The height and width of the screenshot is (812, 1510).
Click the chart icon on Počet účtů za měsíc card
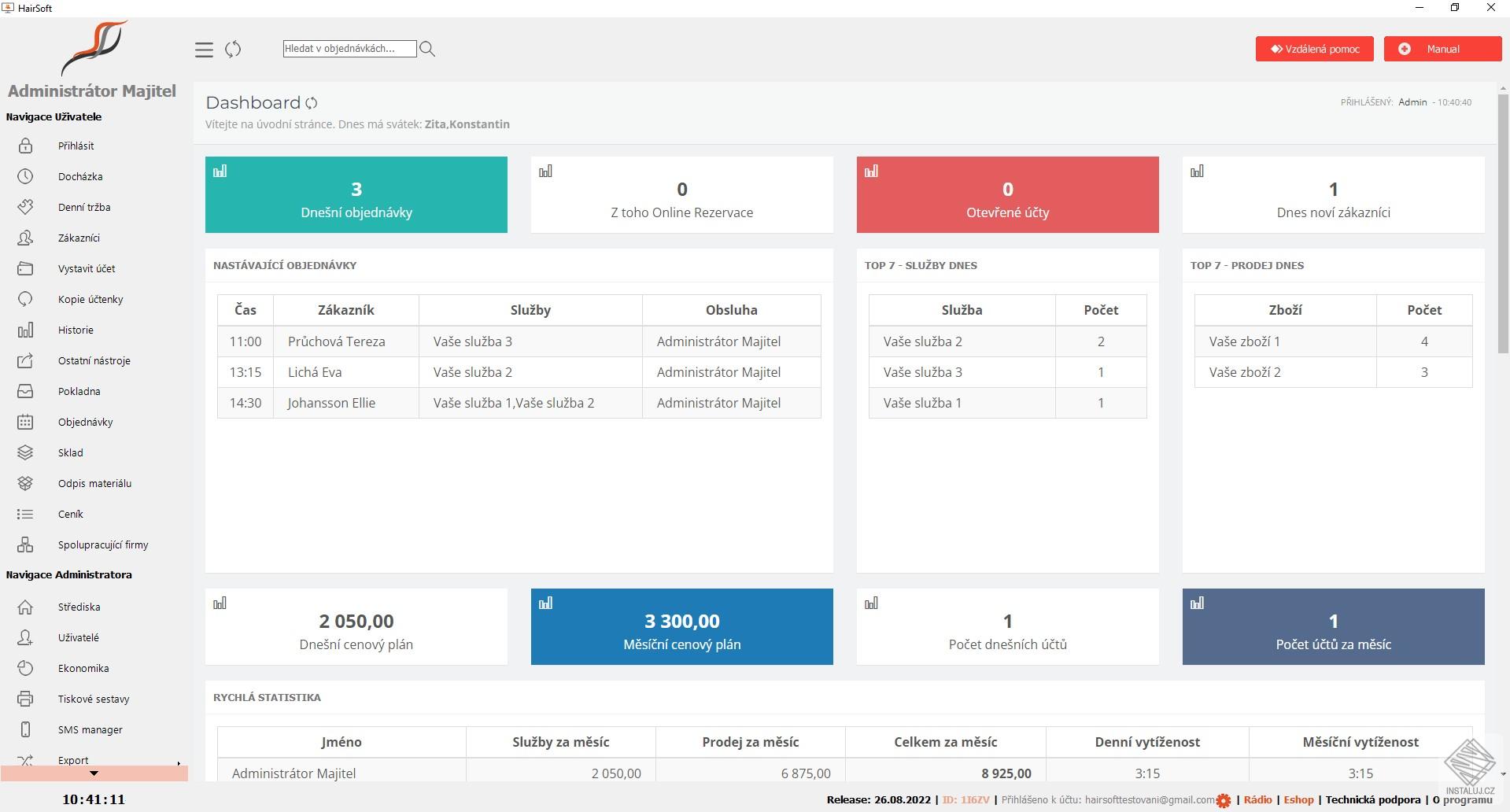(x=1198, y=603)
